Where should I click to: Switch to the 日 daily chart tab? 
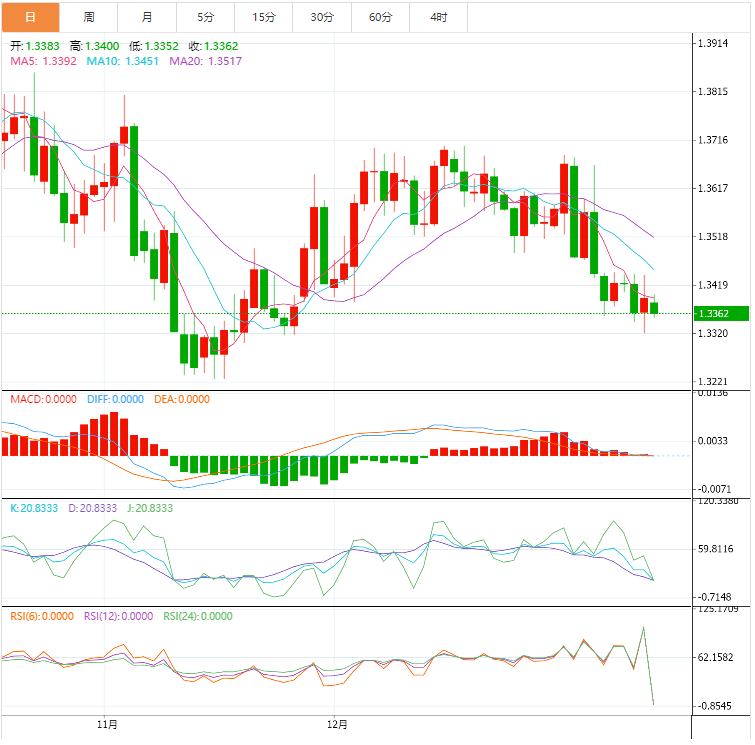click(30, 17)
